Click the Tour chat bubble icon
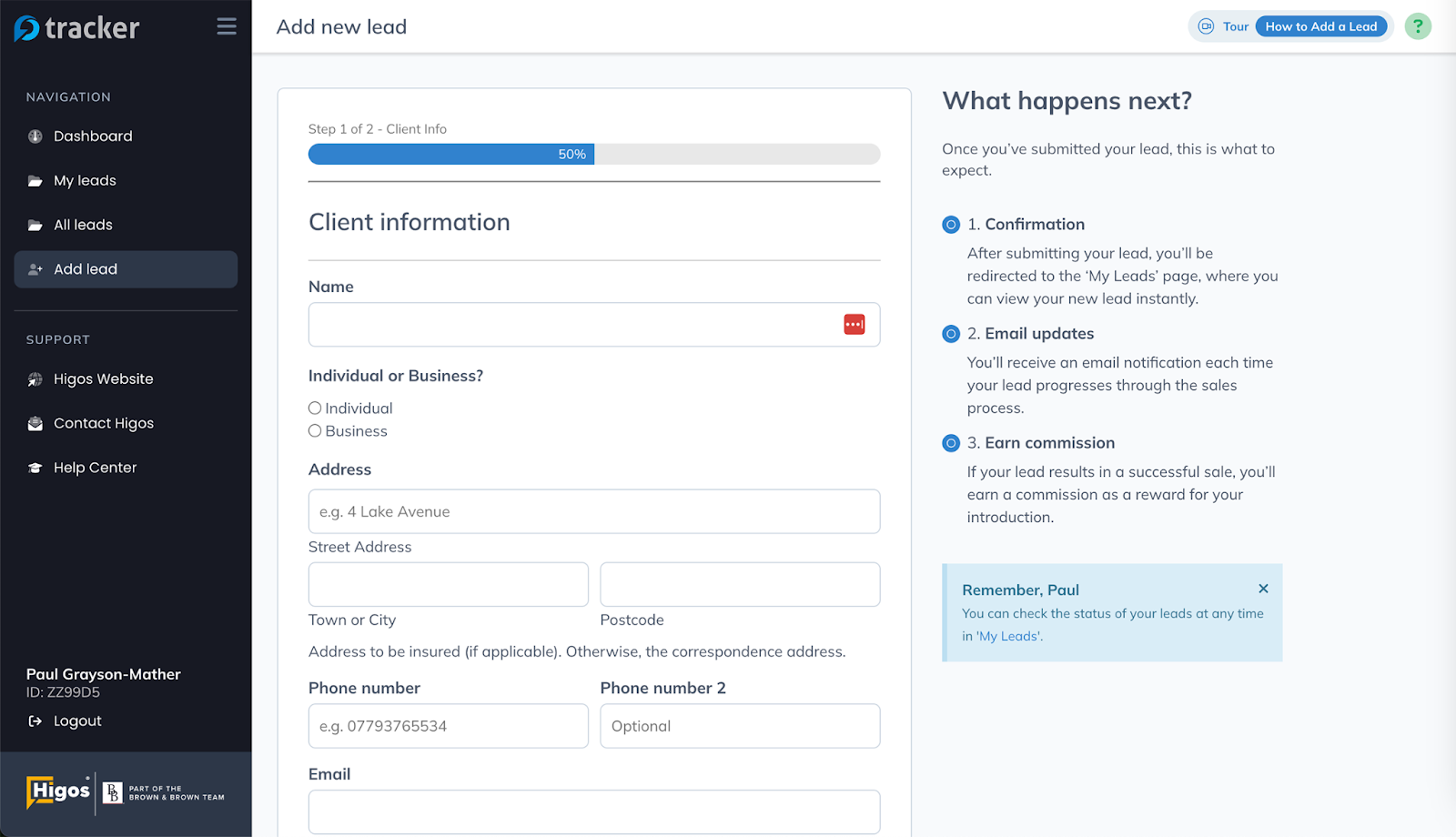This screenshot has width=1456, height=837. pos(1204,26)
